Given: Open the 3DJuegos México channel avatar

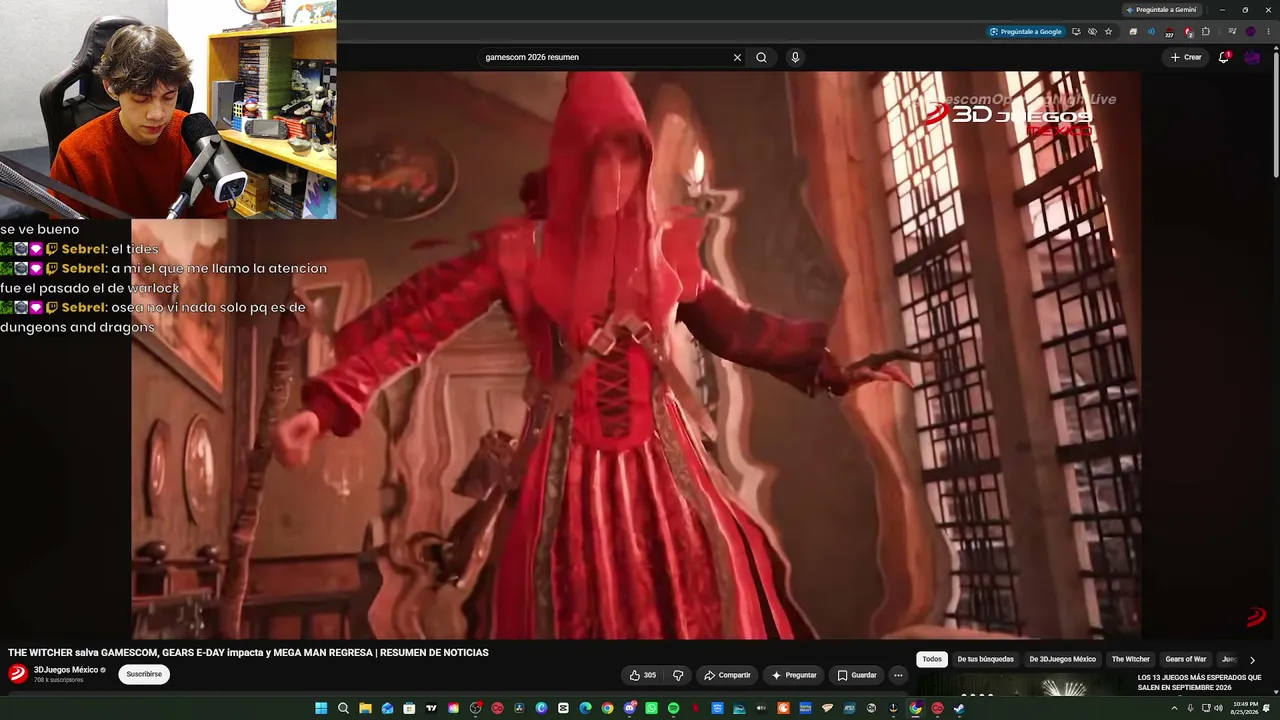Looking at the screenshot, I should pos(18,674).
